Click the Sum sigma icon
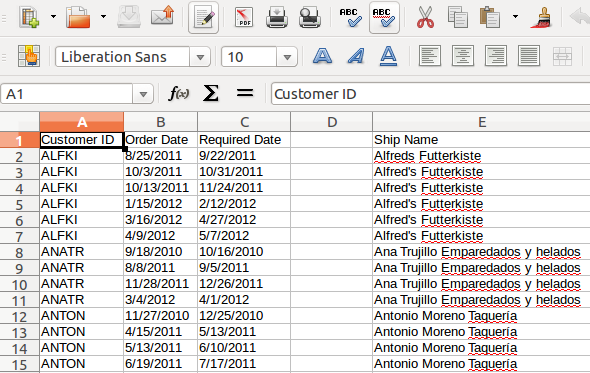 pyautogui.click(x=211, y=93)
